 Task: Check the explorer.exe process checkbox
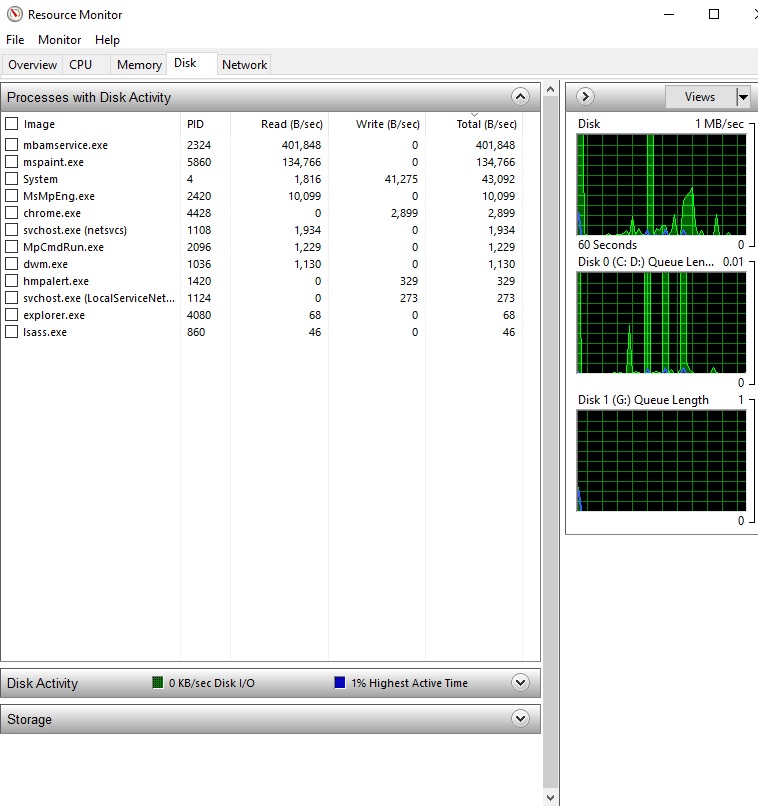pos(11,315)
